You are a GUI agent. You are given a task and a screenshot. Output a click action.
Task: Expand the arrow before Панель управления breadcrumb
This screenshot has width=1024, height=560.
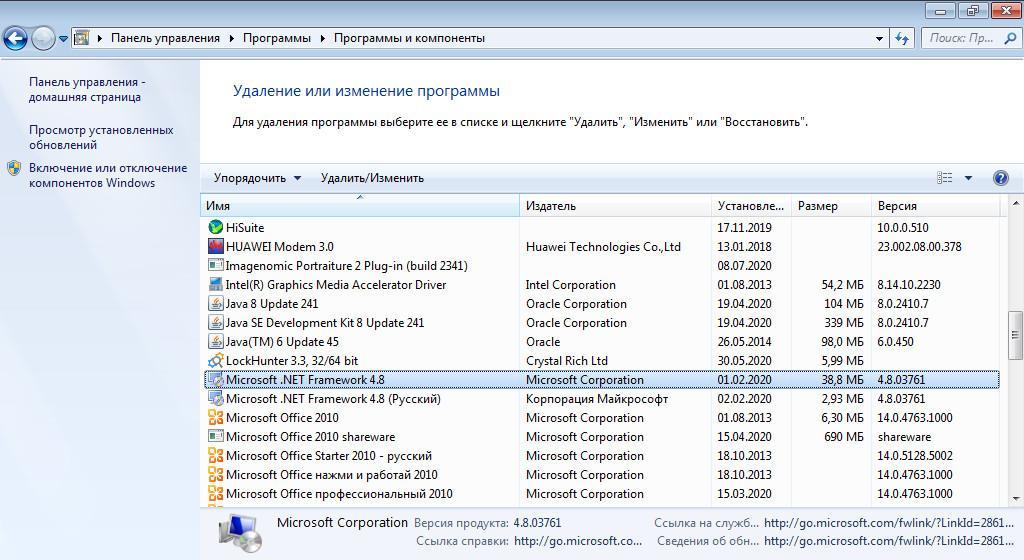tap(100, 39)
